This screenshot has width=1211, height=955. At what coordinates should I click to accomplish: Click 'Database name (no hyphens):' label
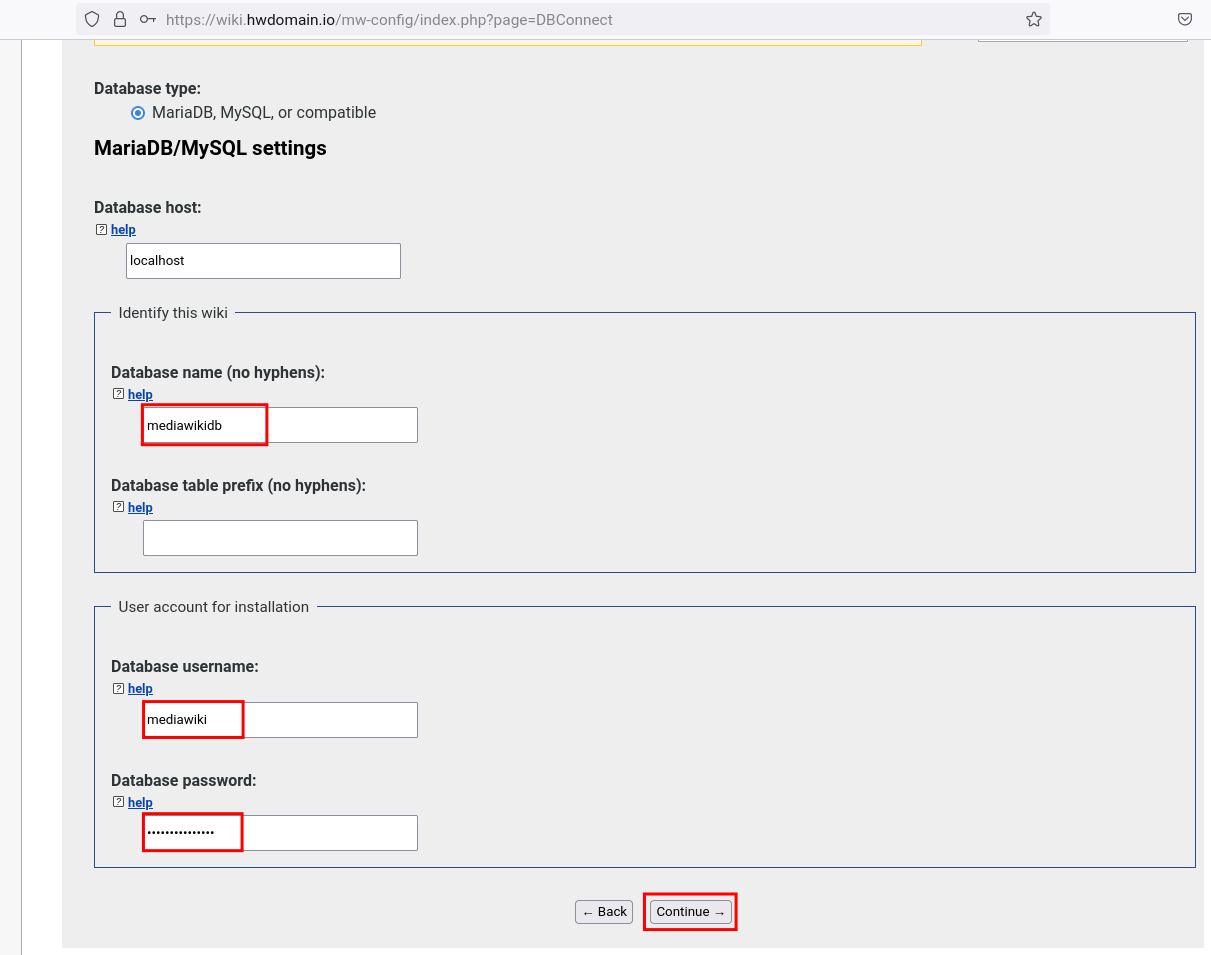coord(218,372)
